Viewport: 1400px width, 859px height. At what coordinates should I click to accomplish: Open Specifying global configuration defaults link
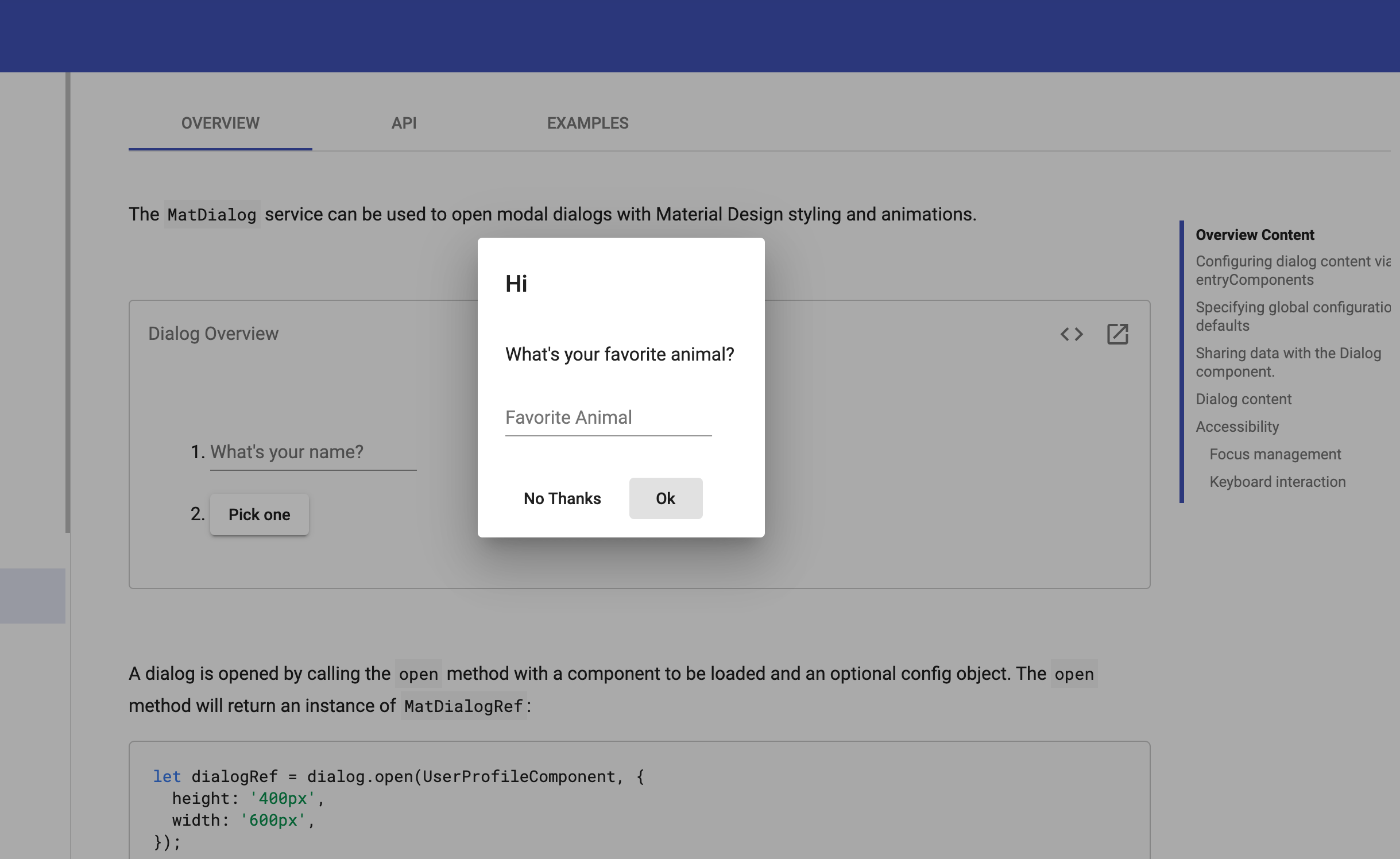(x=1292, y=316)
